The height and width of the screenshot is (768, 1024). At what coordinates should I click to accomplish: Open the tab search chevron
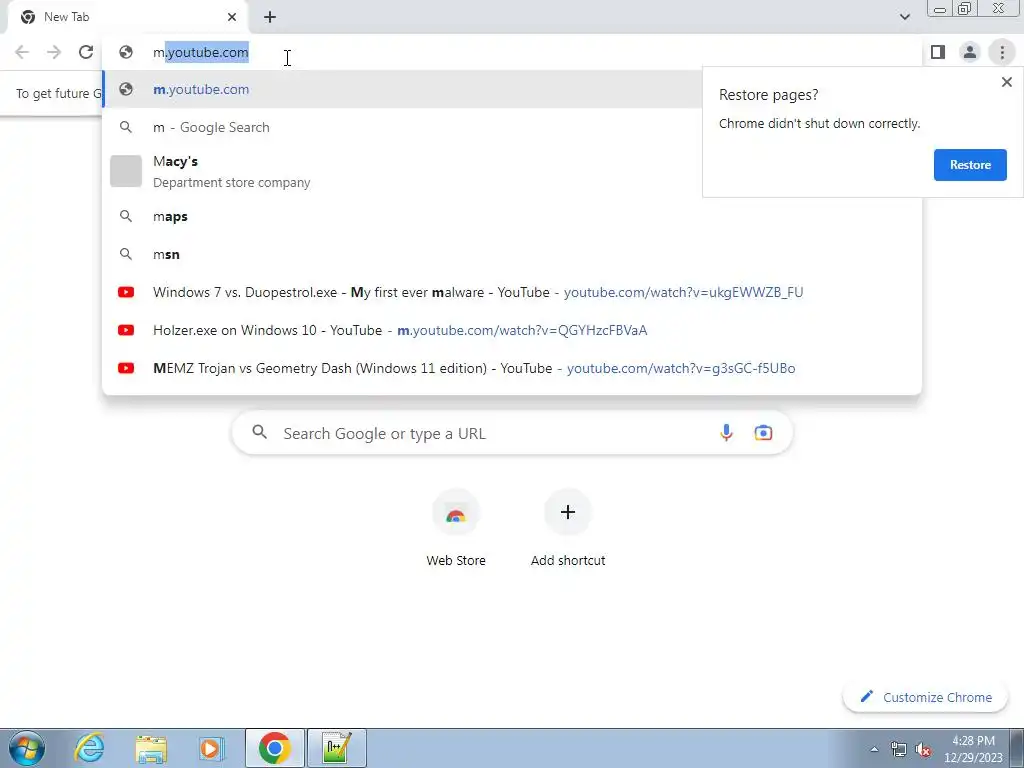[904, 17]
